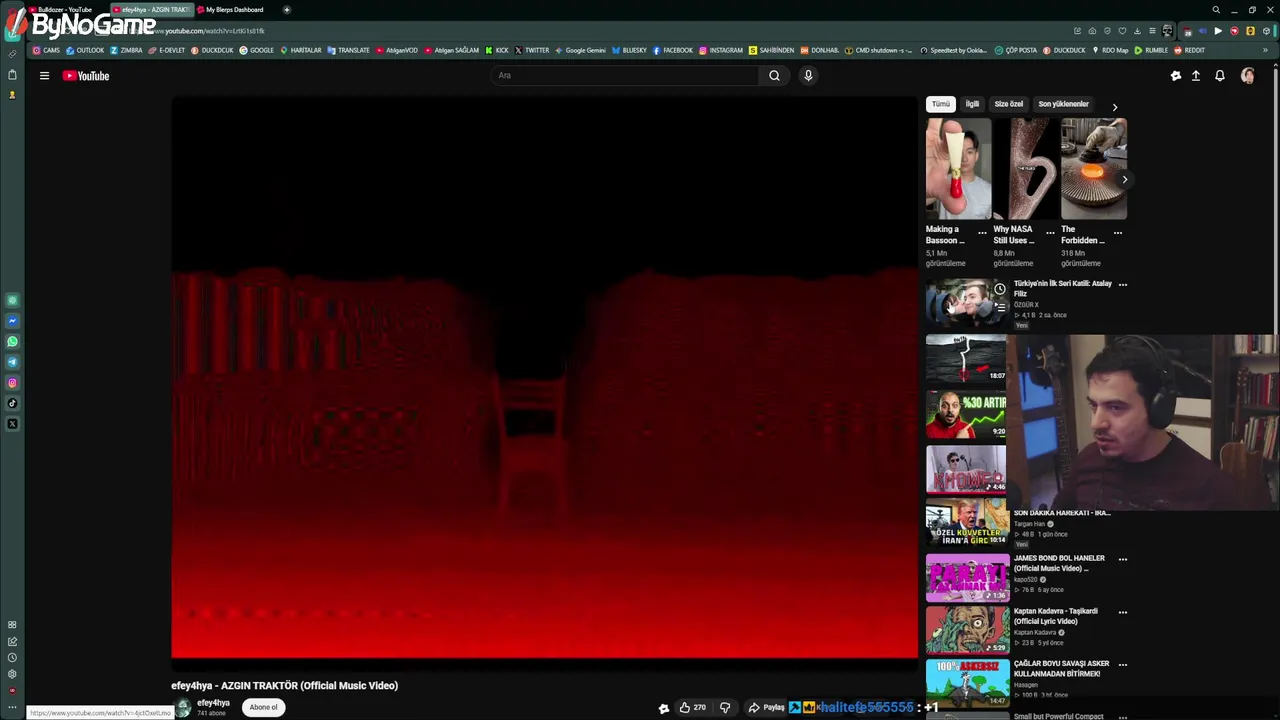Viewport: 1280px width, 720px height.
Task: Open a new browser tab
Action: [x=286, y=10]
